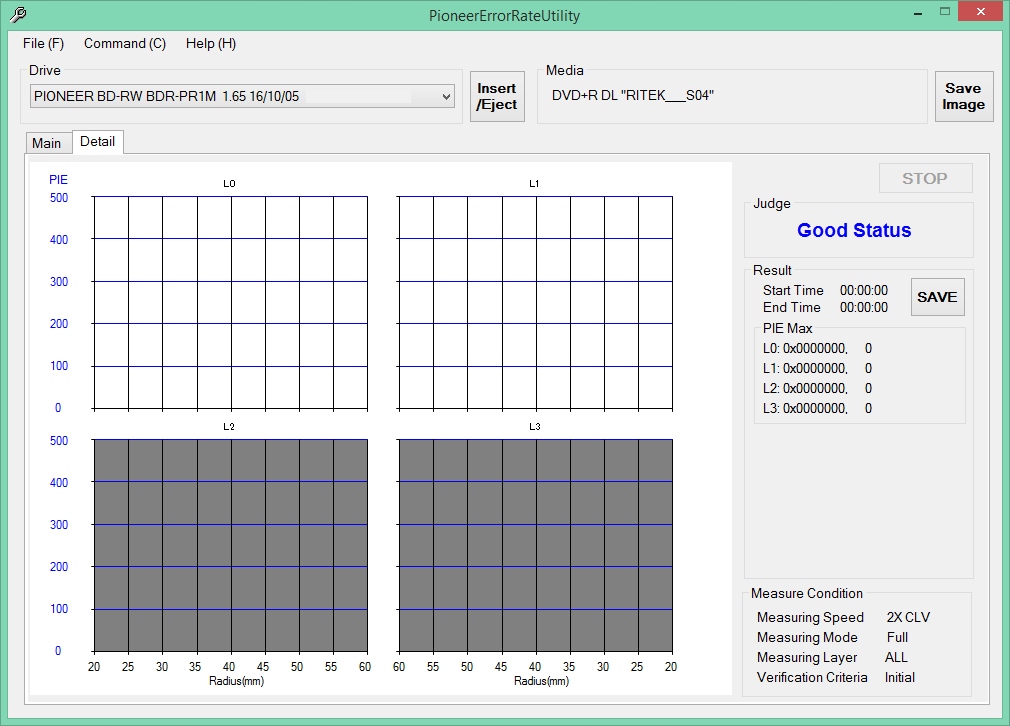
Task: Switch to the Main tab
Action: (47, 143)
